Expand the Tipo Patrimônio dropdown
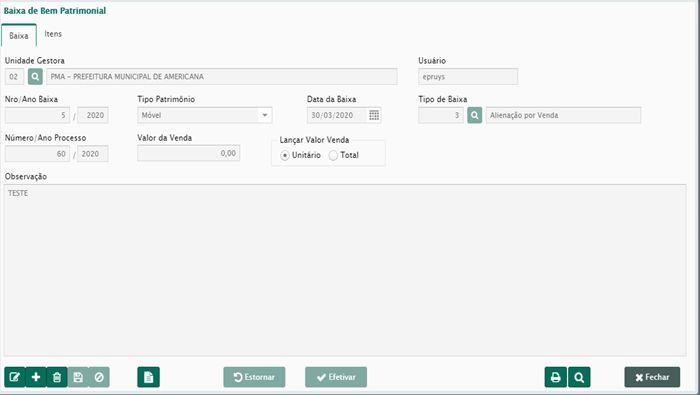Viewport: 700px width, 395px height. [265, 115]
